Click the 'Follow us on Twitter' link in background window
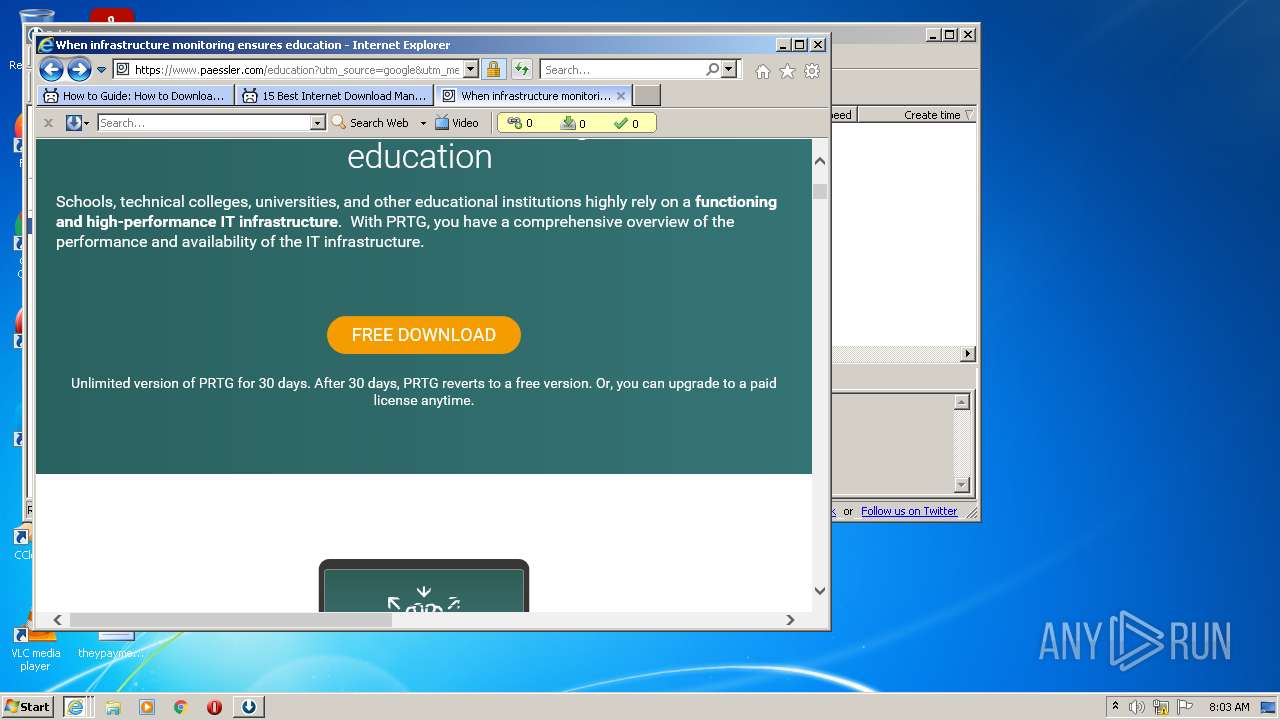The image size is (1280, 720). coord(909,511)
